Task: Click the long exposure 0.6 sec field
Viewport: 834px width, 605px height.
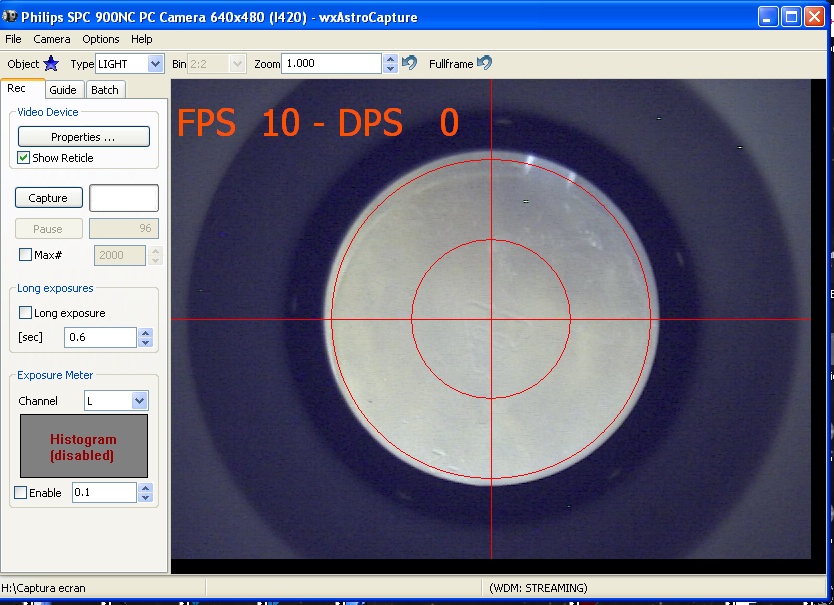Action: click(x=101, y=337)
